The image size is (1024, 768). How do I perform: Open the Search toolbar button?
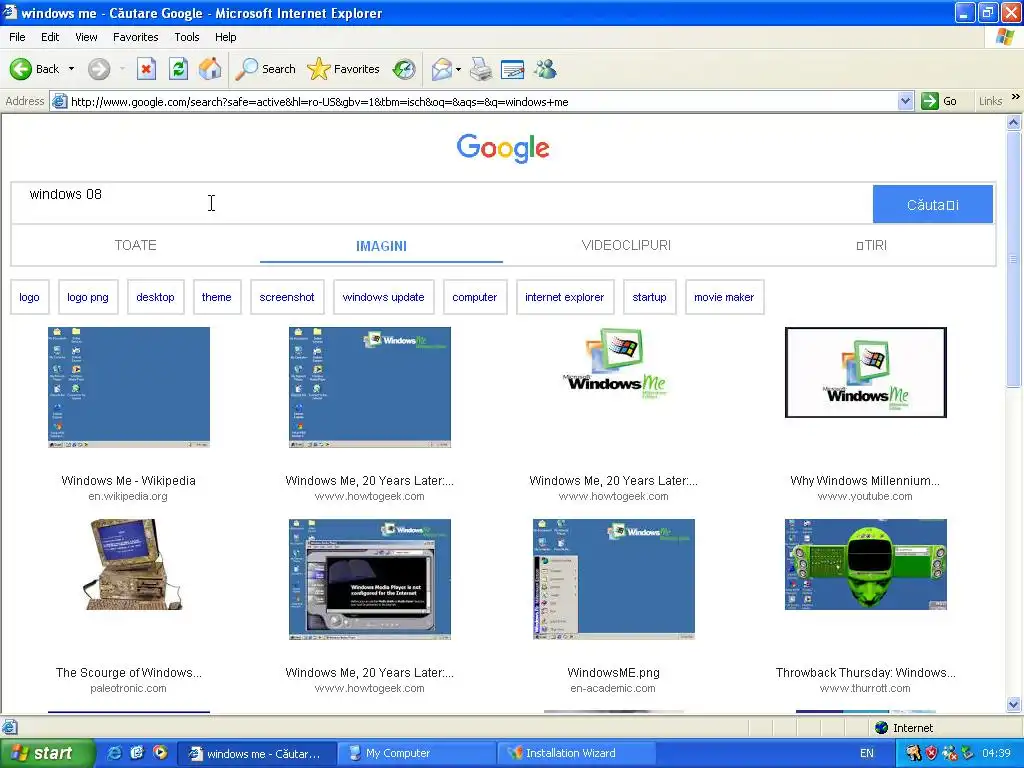(x=265, y=69)
